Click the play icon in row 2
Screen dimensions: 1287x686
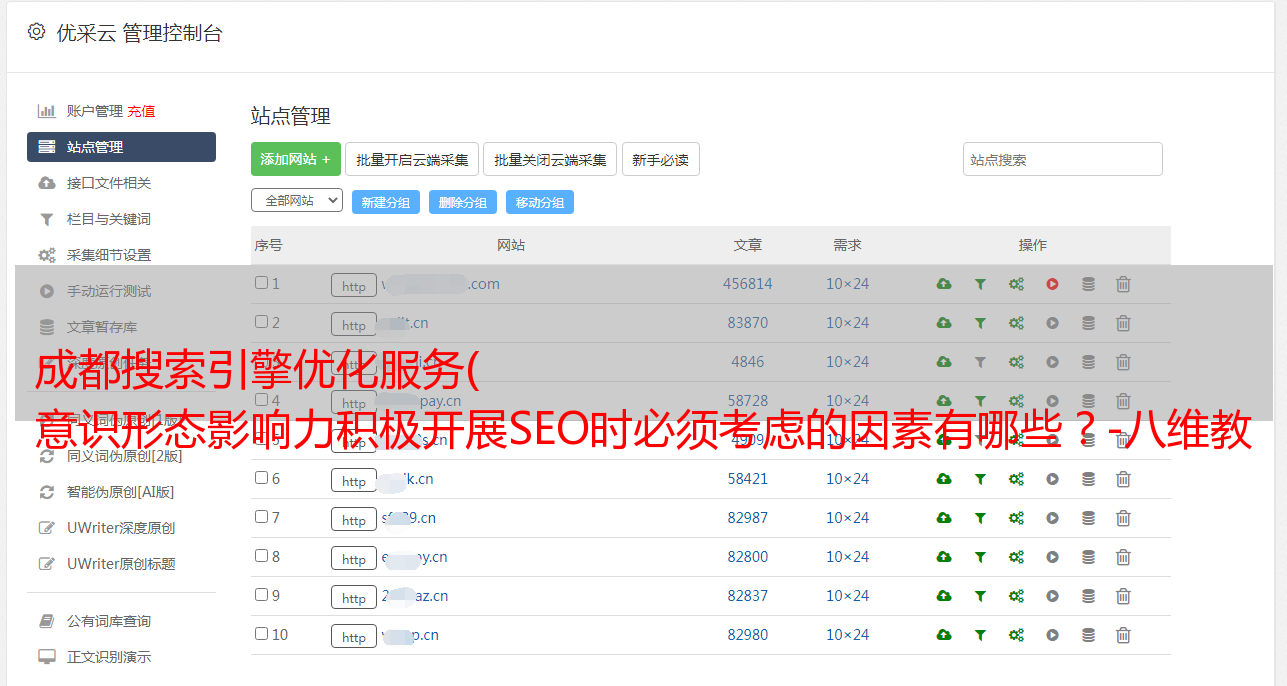pyautogui.click(x=1052, y=323)
